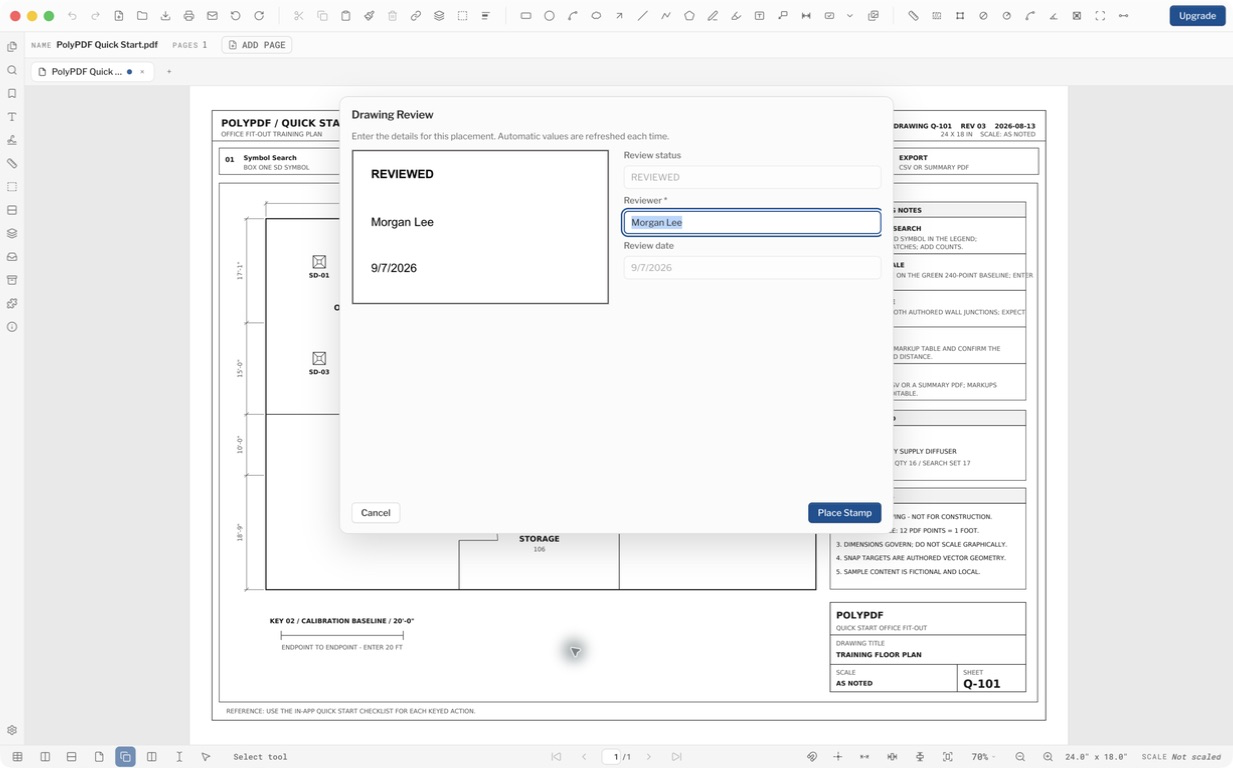Open the 70% zoom level dropdown
Viewport: 1233px width, 768px height.
point(984,757)
